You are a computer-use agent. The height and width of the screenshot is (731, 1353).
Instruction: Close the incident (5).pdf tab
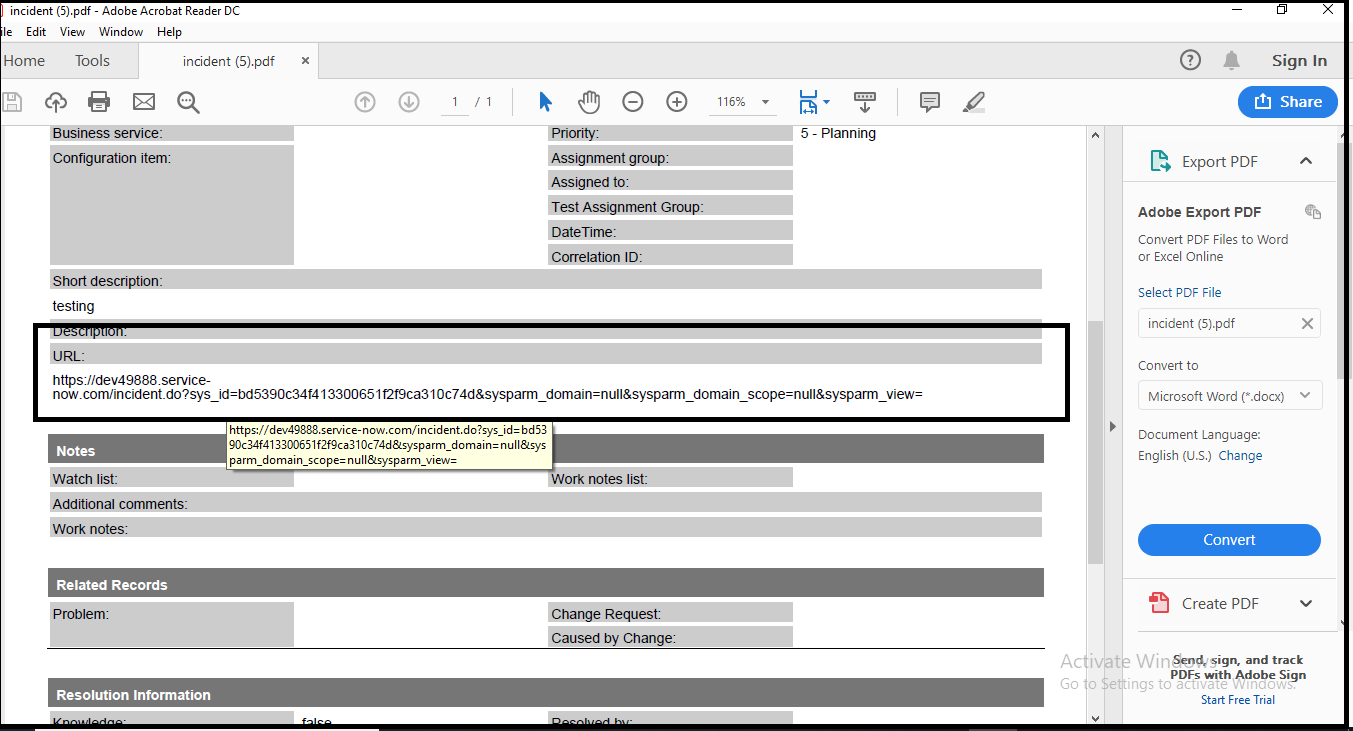pos(306,61)
